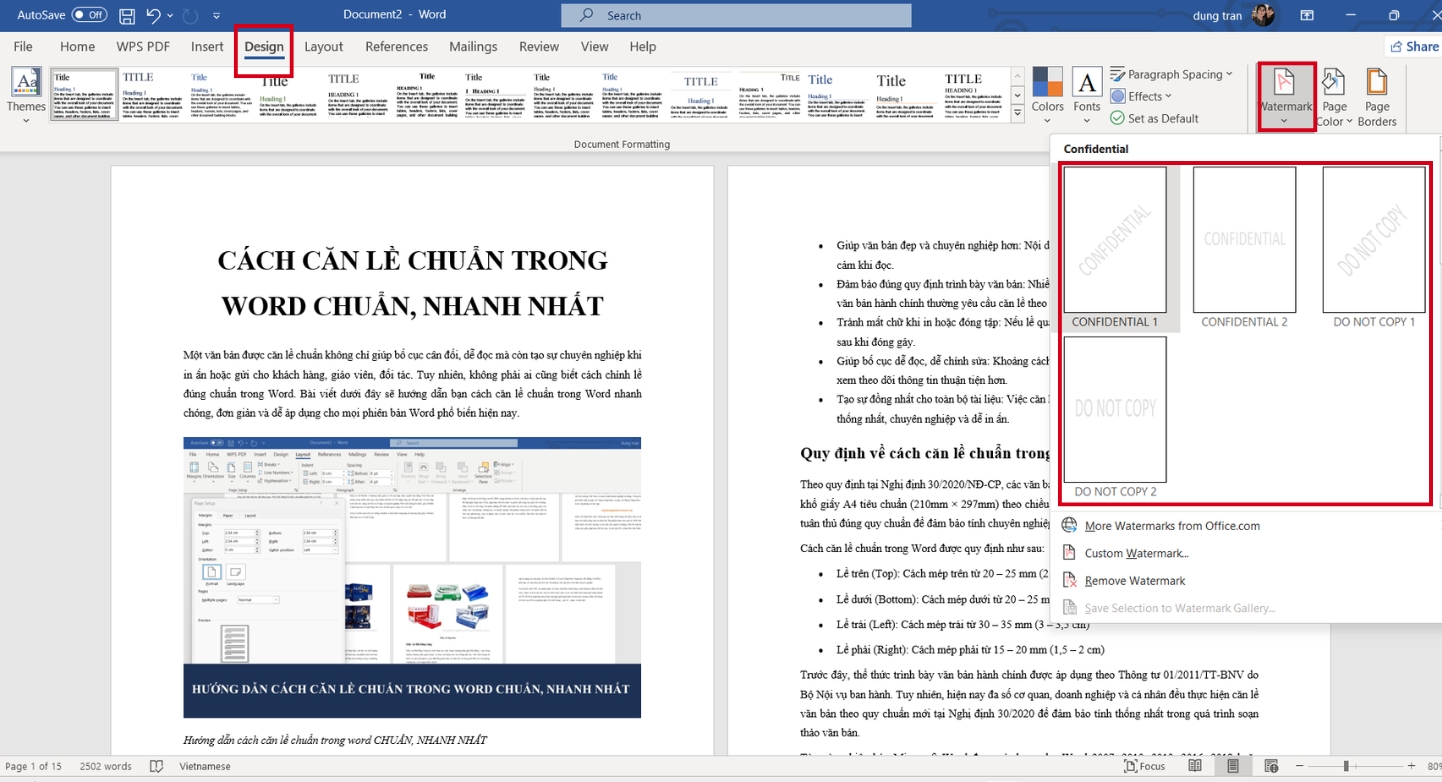This screenshot has width=1442, height=782.
Task: Go to the Review tab
Action: pos(539,46)
